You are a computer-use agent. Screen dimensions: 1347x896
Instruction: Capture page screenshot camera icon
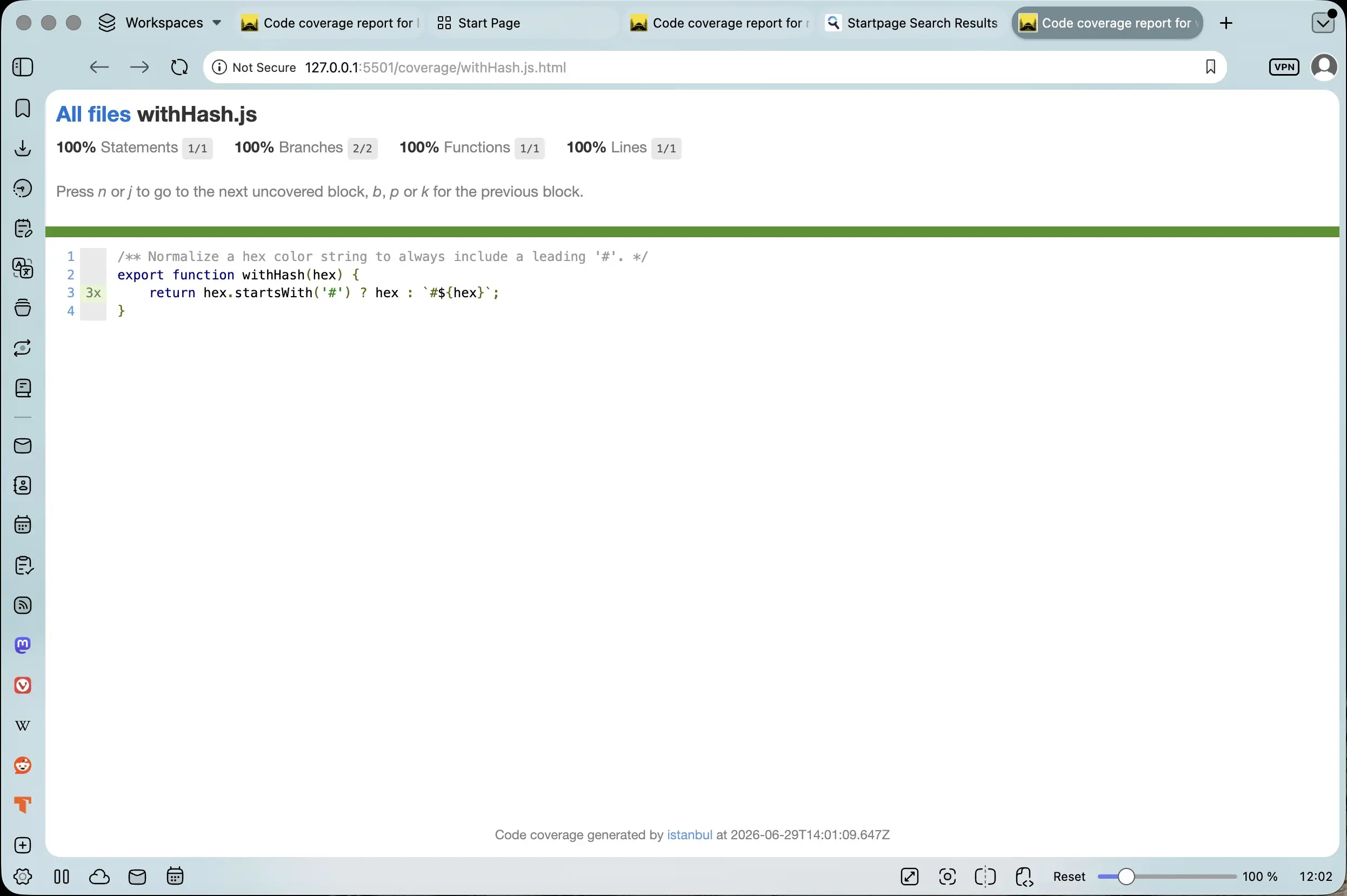[948, 877]
